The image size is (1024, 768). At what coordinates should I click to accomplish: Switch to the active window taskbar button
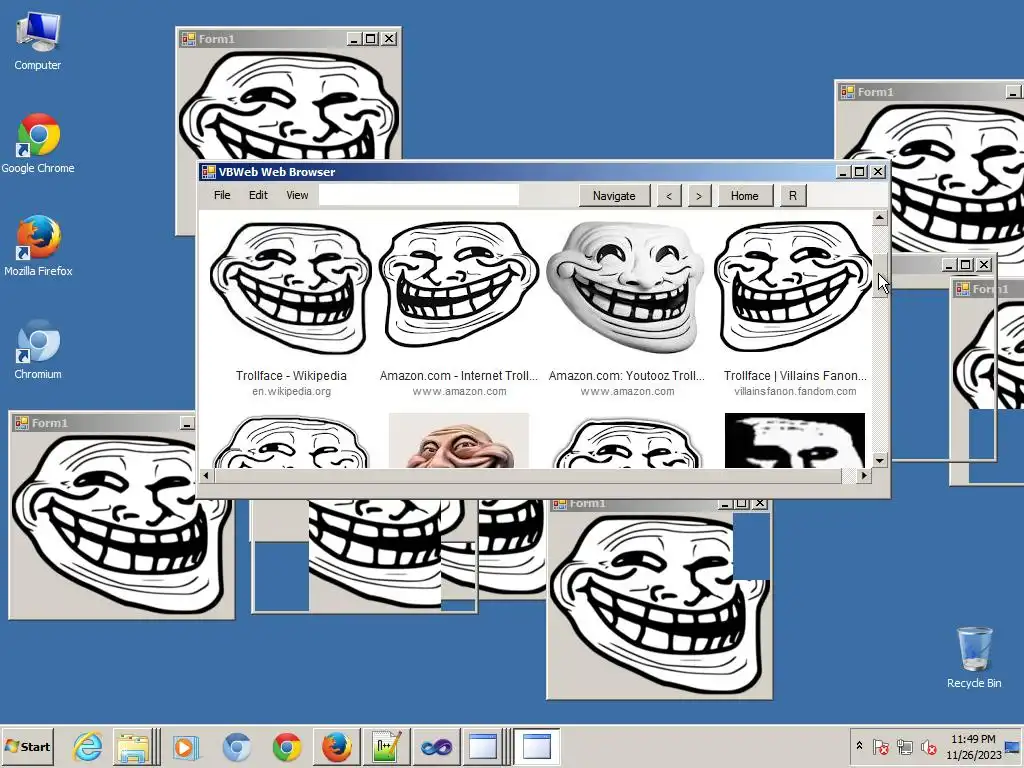pos(537,746)
